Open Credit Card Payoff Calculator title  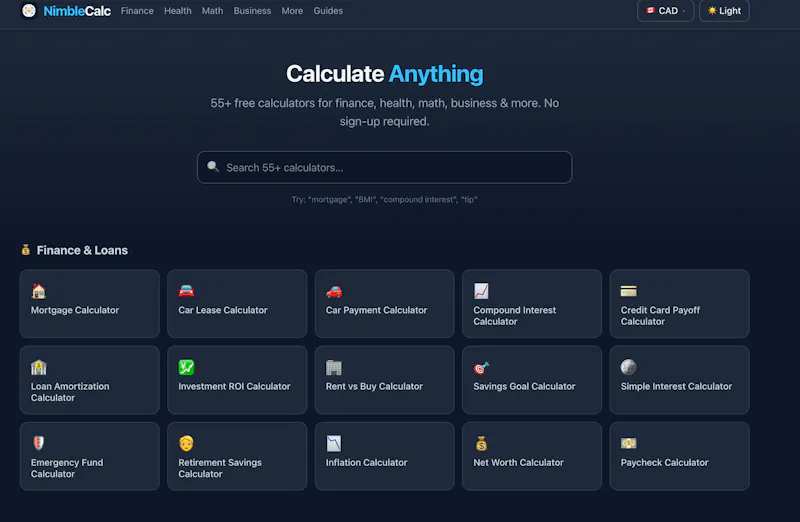pyautogui.click(x=660, y=315)
